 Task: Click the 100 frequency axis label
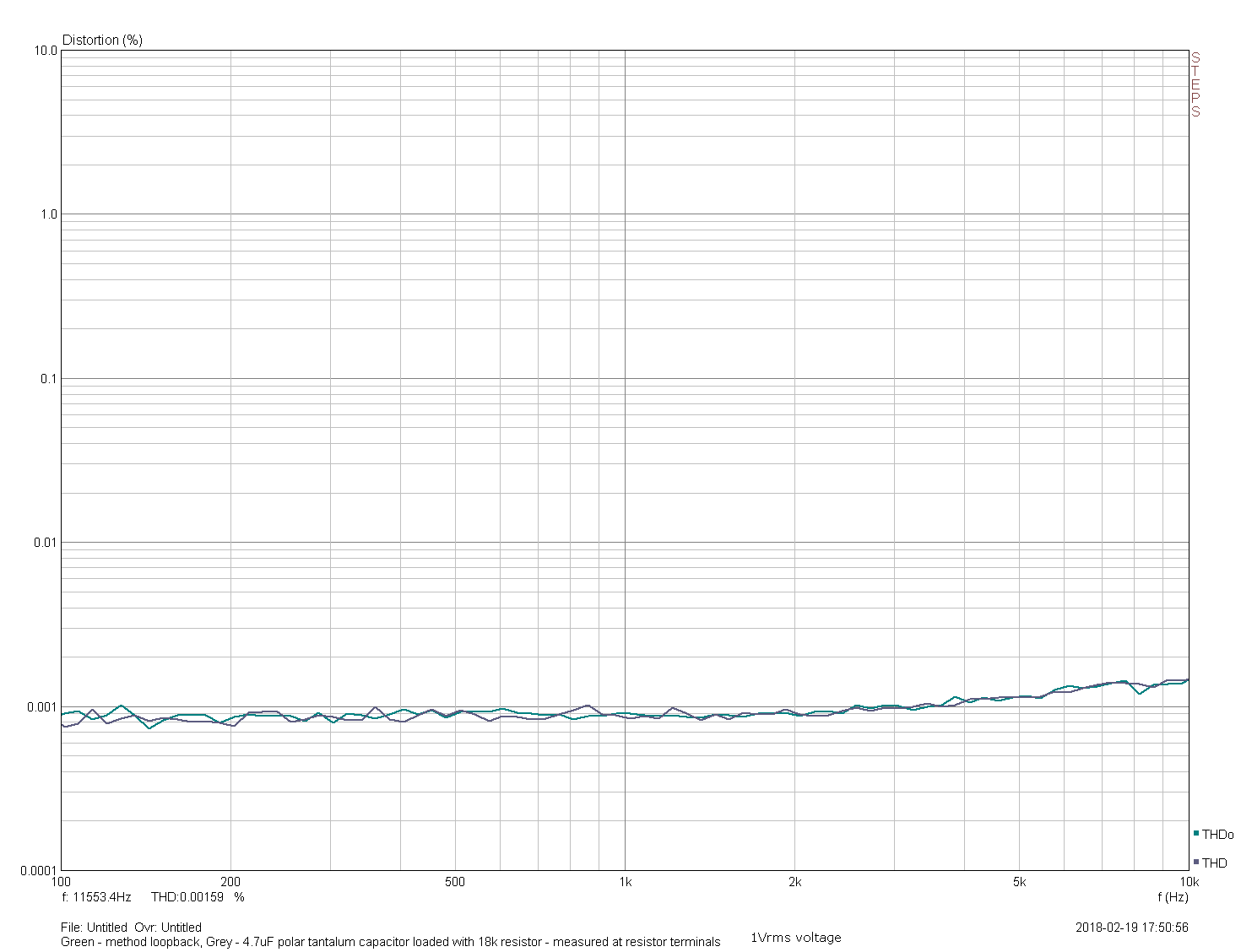pos(62,882)
